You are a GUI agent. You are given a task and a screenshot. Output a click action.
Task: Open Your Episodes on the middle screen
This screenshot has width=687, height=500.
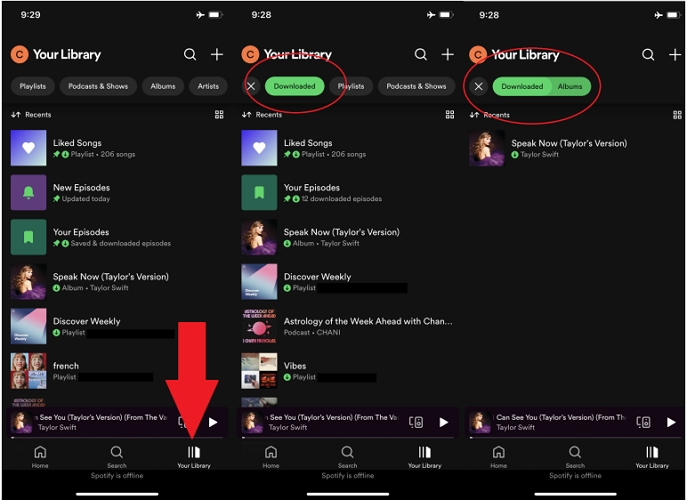tap(348, 193)
